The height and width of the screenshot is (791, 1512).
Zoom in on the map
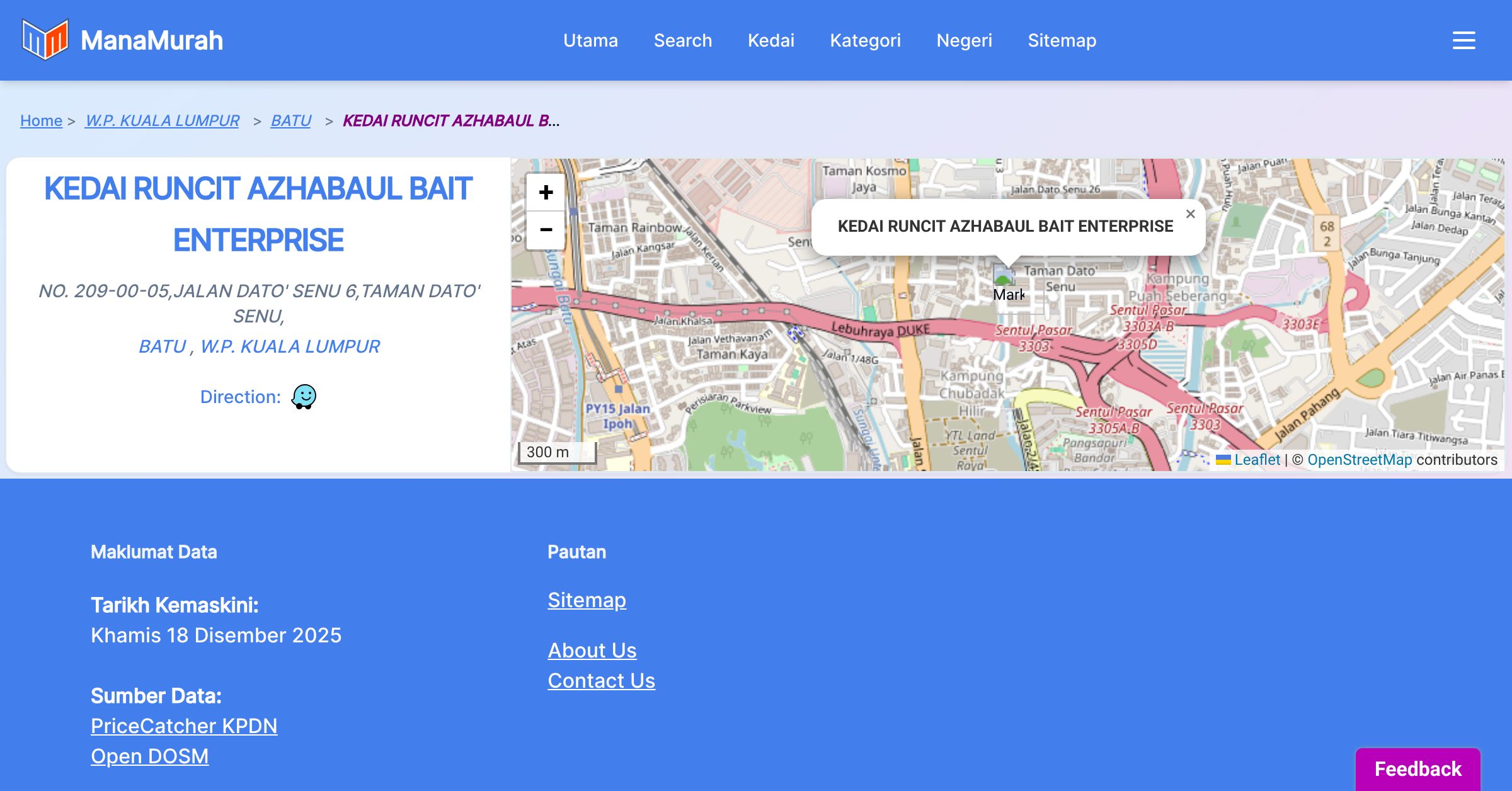pyautogui.click(x=546, y=192)
